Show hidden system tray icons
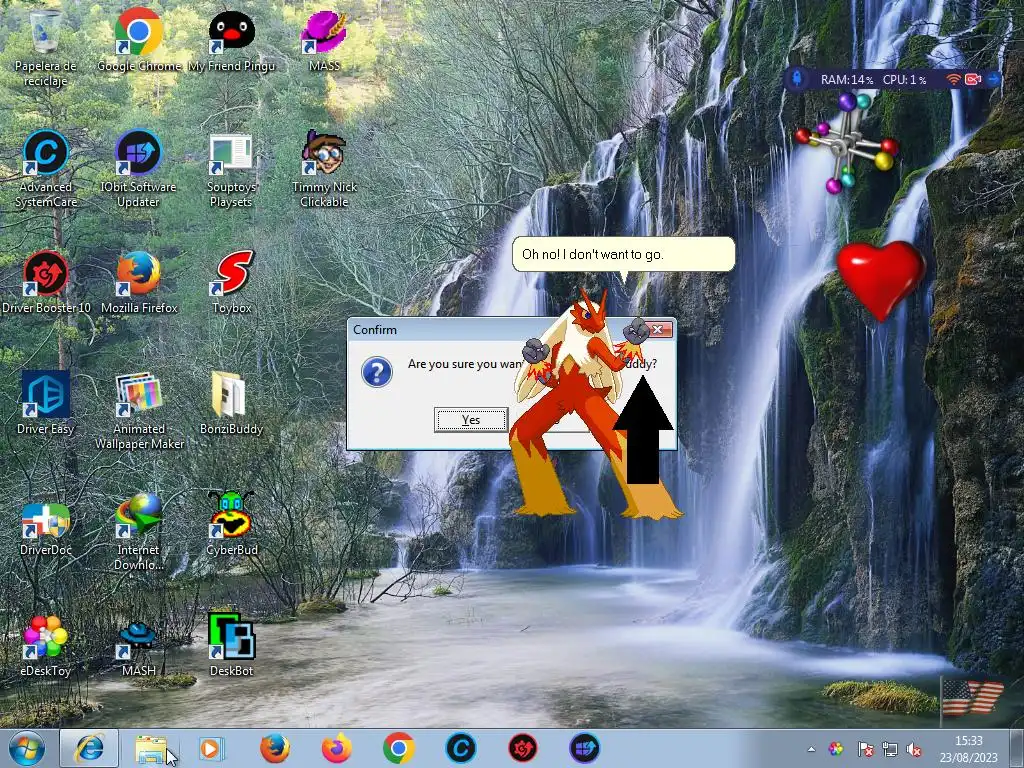Image resolution: width=1024 pixels, height=768 pixels. tap(811, 749)
